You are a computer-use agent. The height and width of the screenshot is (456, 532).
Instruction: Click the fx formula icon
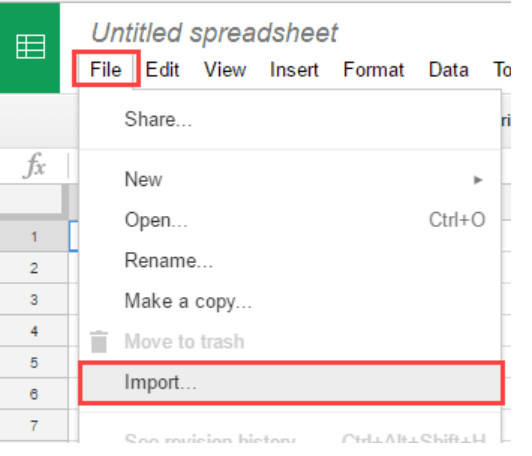(35, 166)
